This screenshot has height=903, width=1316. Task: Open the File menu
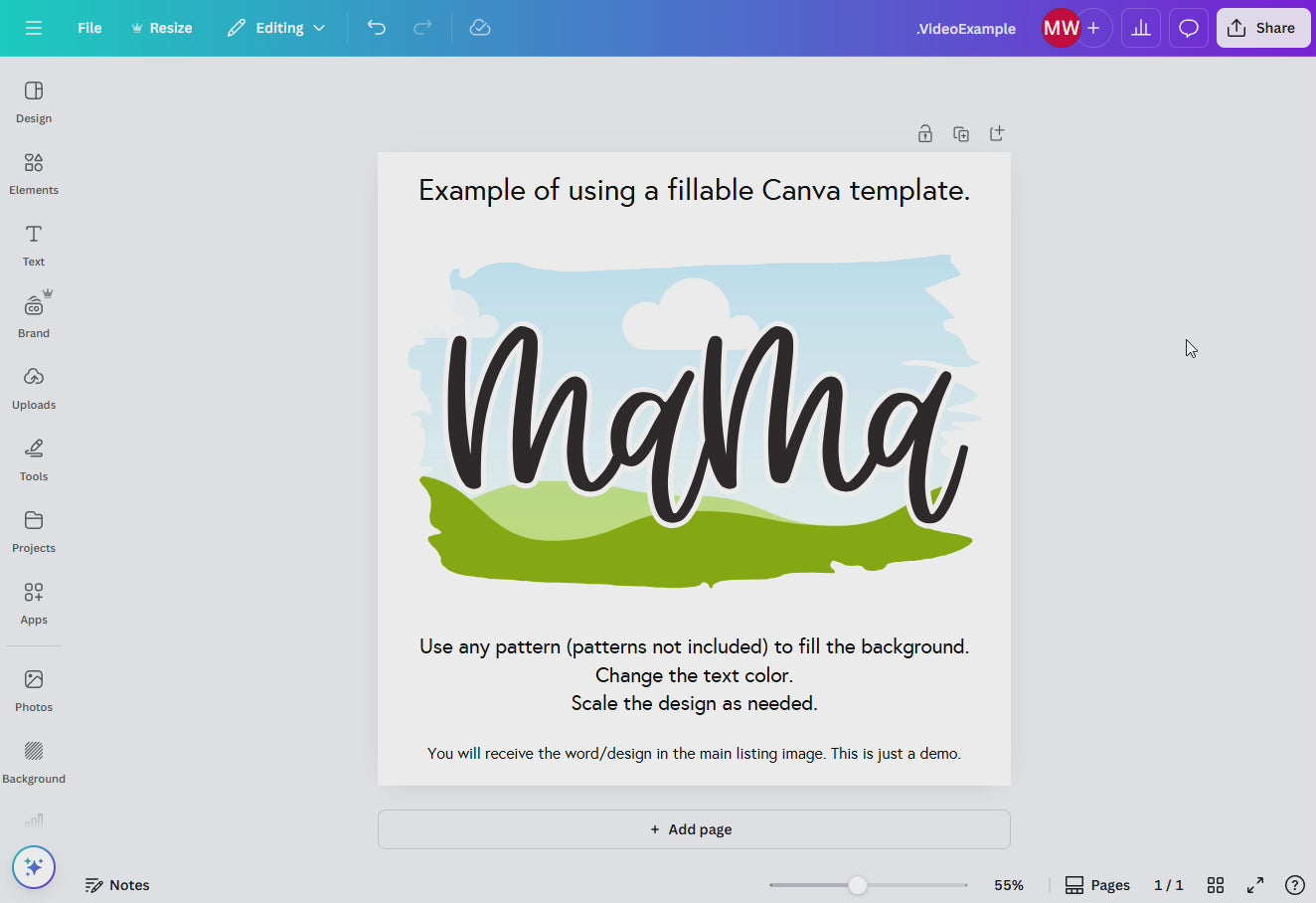click(x=89, y=28)
